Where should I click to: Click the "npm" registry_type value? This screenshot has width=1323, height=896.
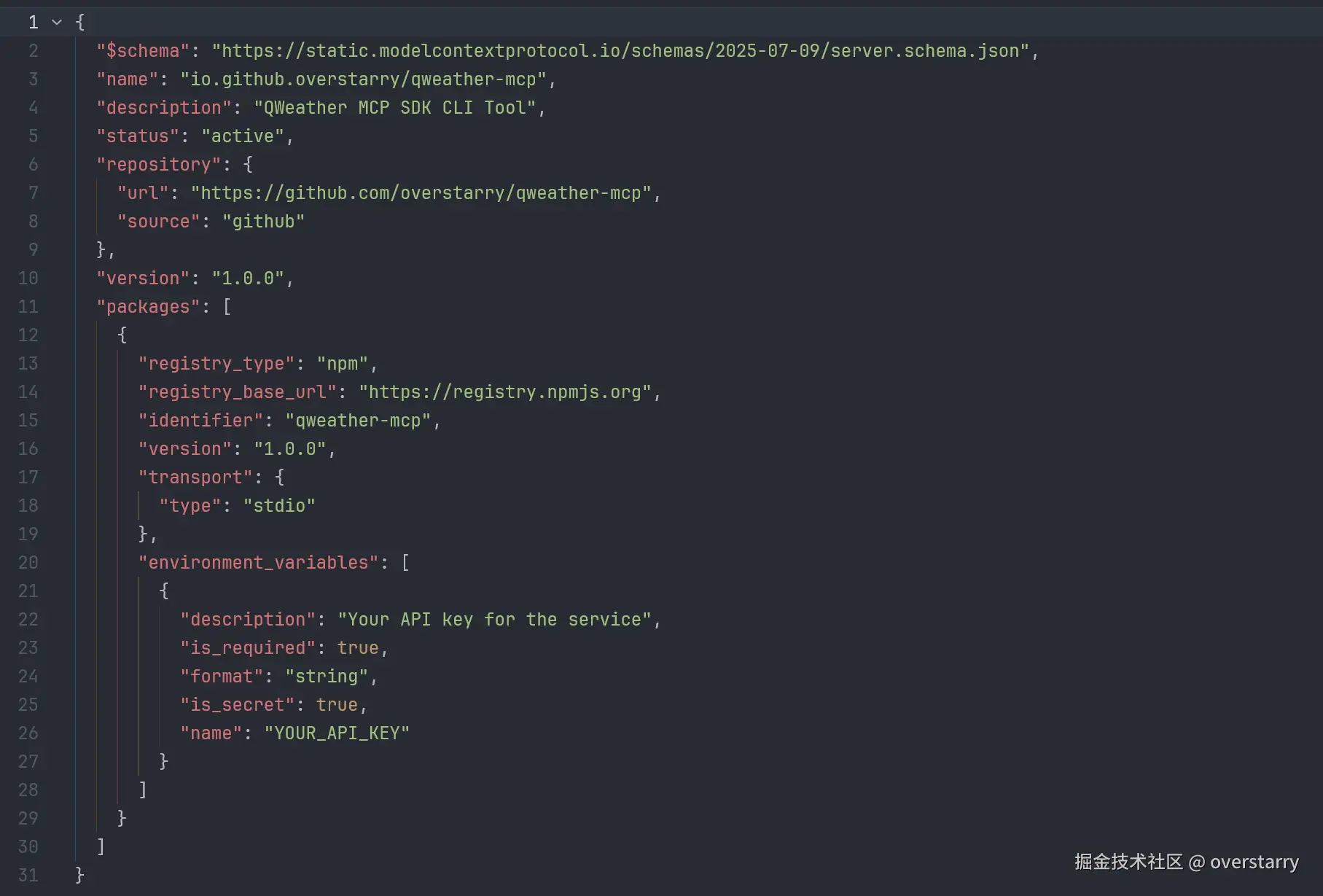coord(342,364)
